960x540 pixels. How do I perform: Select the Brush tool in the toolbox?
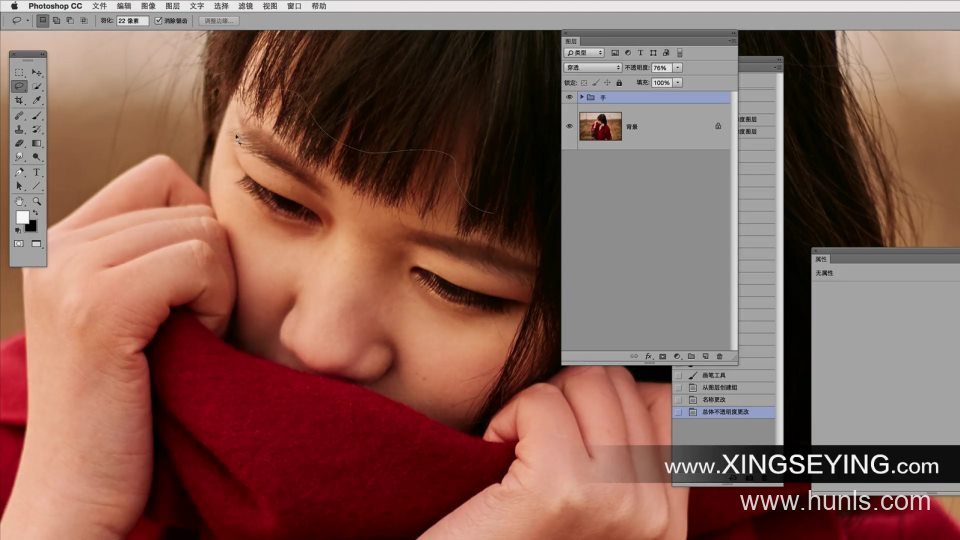(37, 115)
